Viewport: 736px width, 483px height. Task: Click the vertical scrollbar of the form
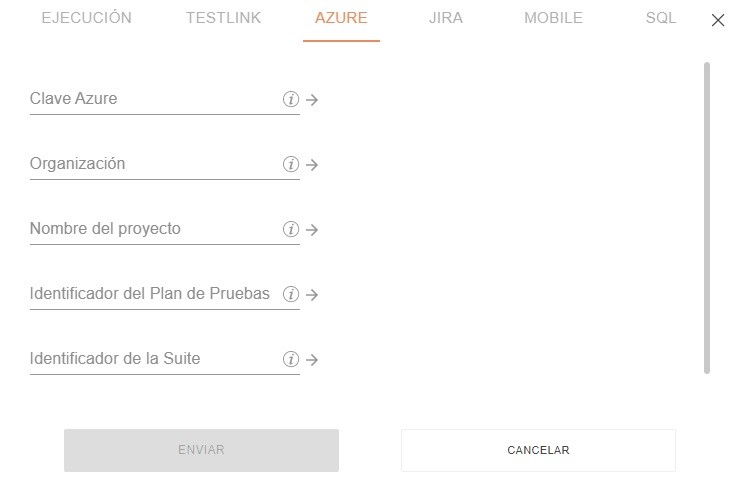pyautogui.click(x=707, y=218)
